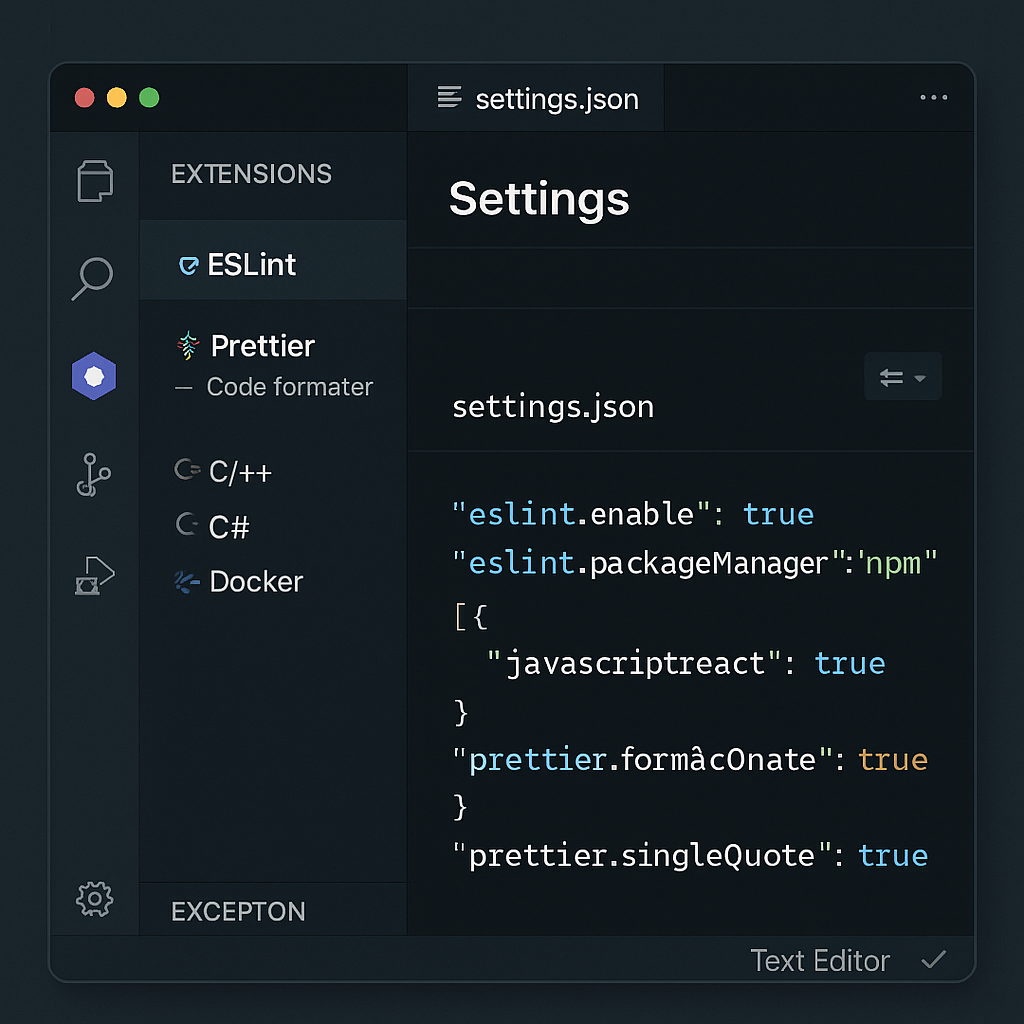Open the Explorer icon in the activity bar
The image size is (1024, 1024).
tap(93, 180)
